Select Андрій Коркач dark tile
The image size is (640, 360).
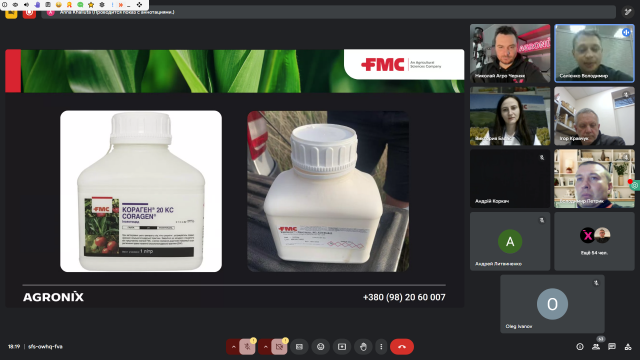510,178
